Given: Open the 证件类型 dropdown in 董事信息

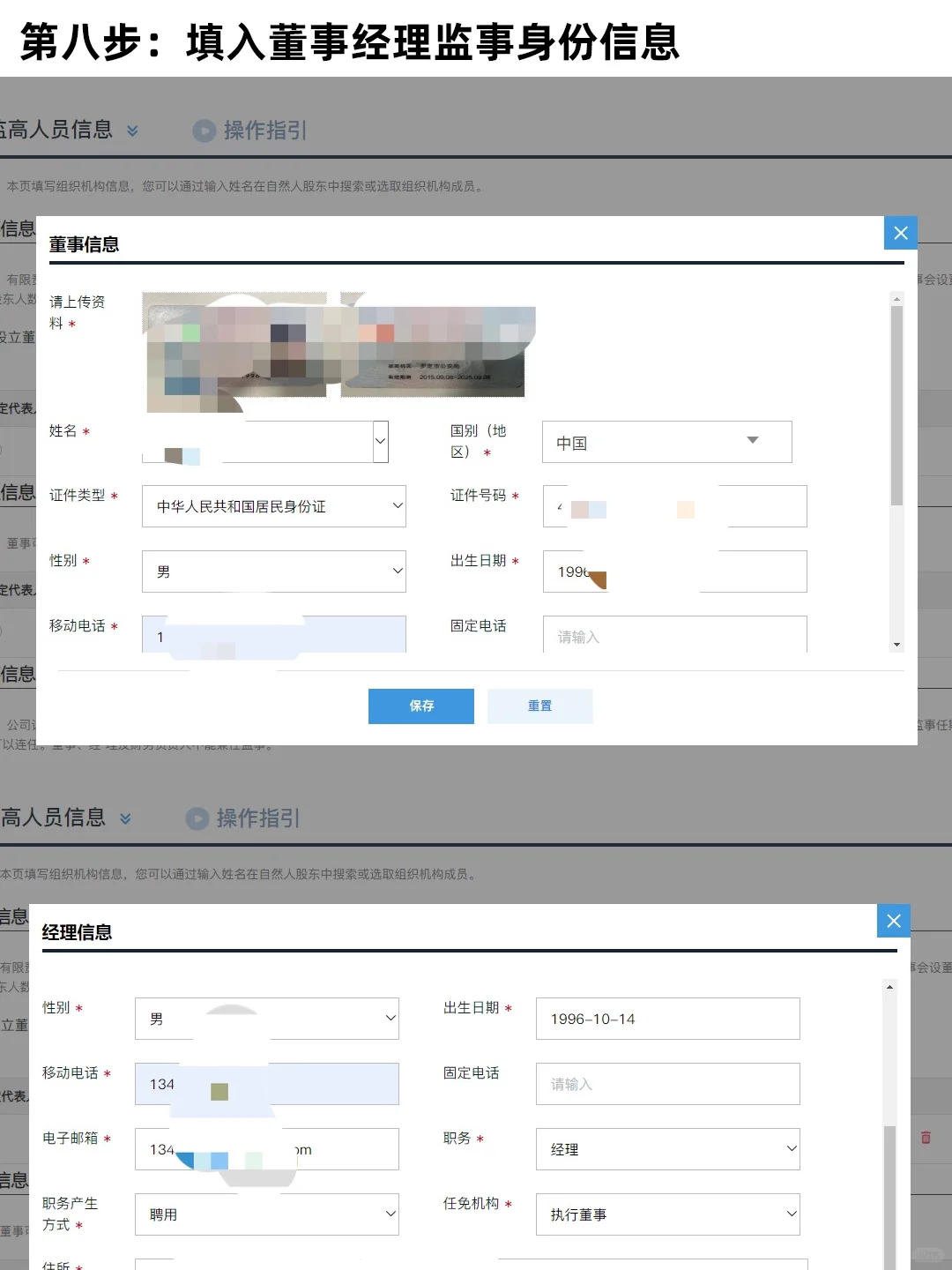Looking at the screenshot, I should tap(273, 506).
